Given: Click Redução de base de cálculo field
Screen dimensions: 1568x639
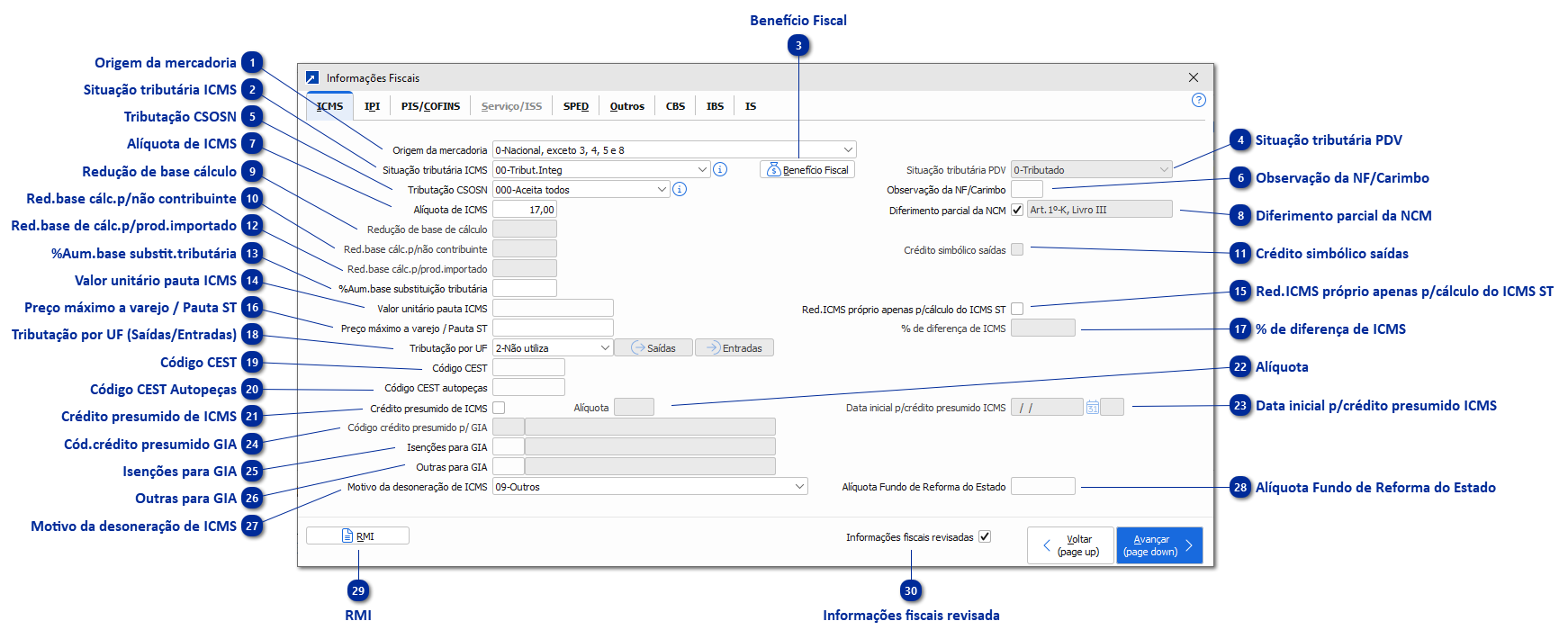Looking at the screenshot, I should [525, 229].
